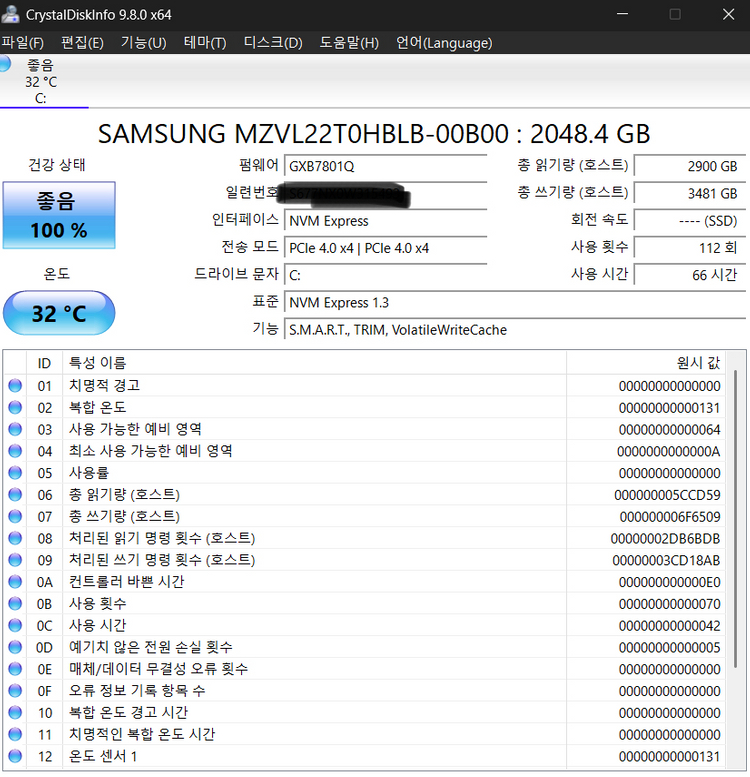Click the transfer mode PCIe 4.0 x4 field
Screen dimensions: 750x777
click(385, 248)
